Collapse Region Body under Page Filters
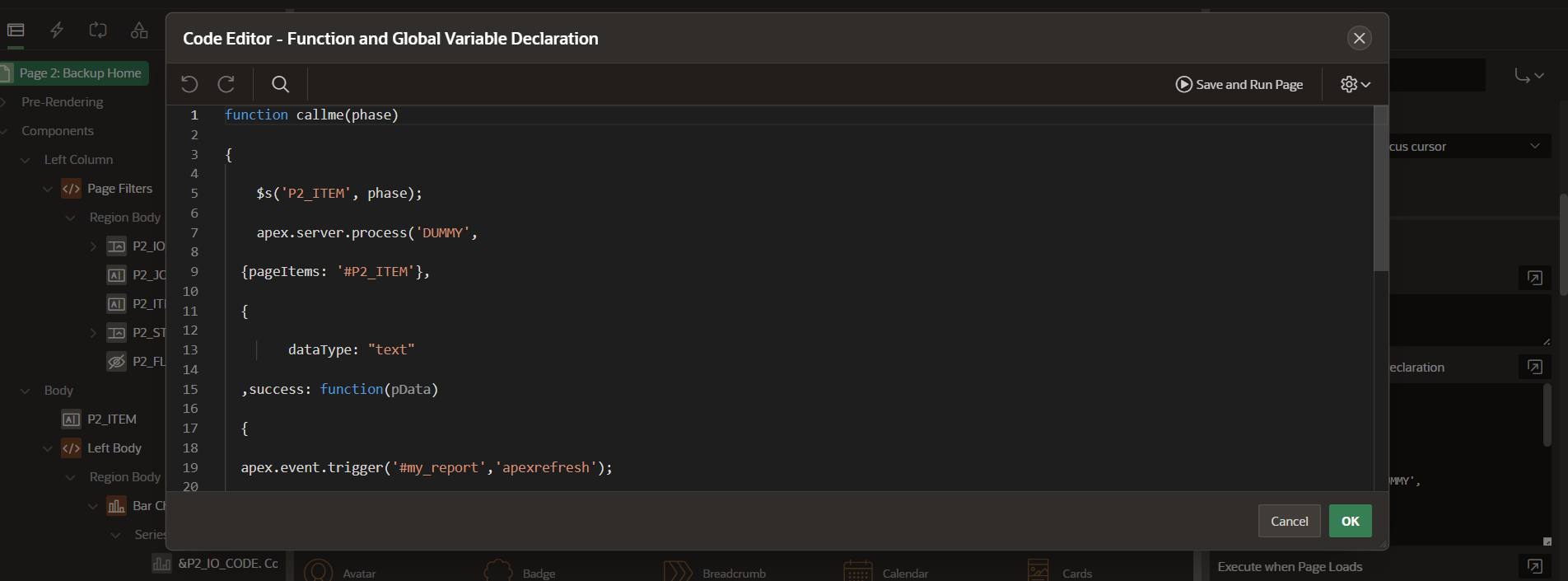1568x581 pixels. point(71,218)
